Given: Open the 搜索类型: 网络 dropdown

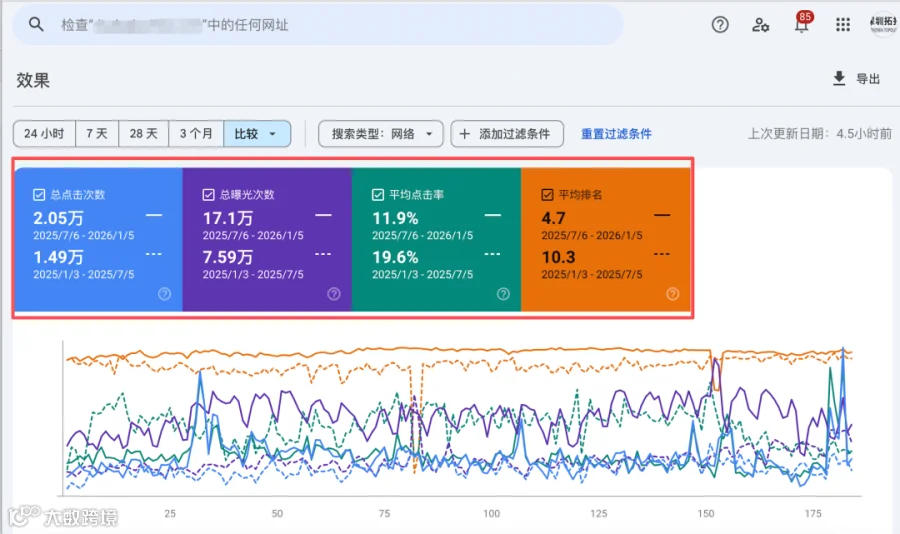Looking at the screenshot, I should pos(381,134).
